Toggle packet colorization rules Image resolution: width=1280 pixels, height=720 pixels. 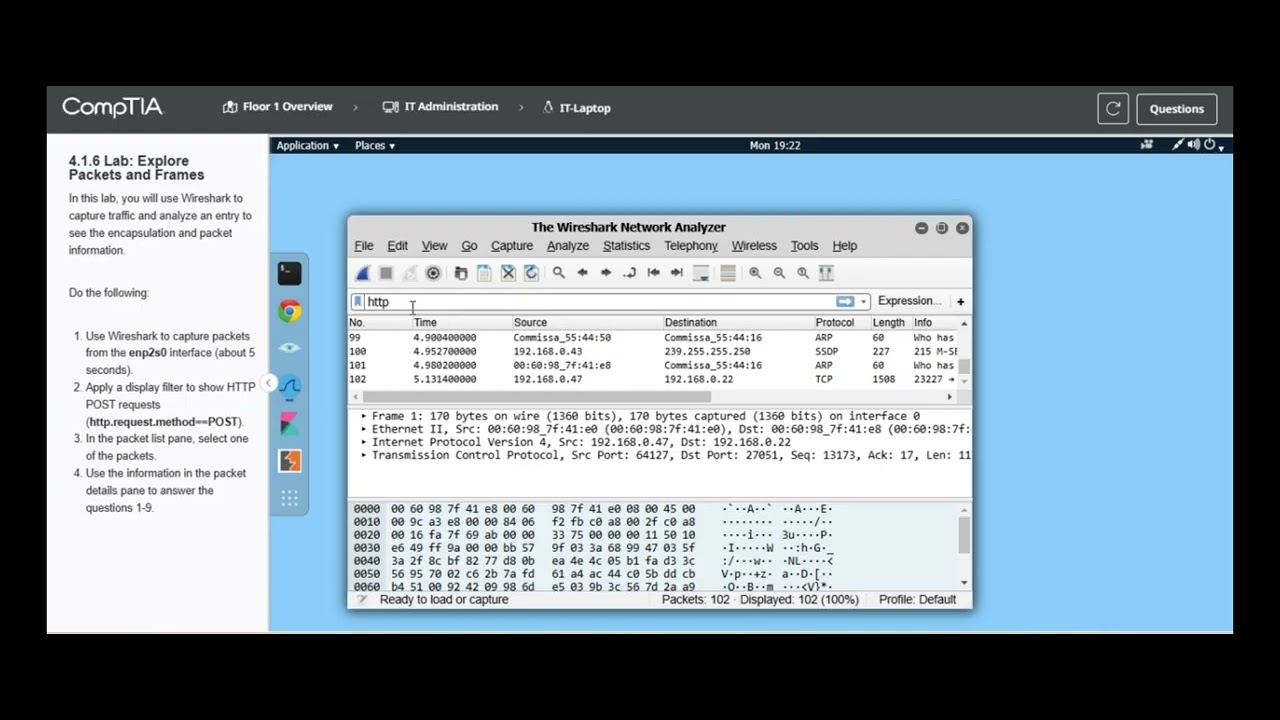(x=728, y=273)
